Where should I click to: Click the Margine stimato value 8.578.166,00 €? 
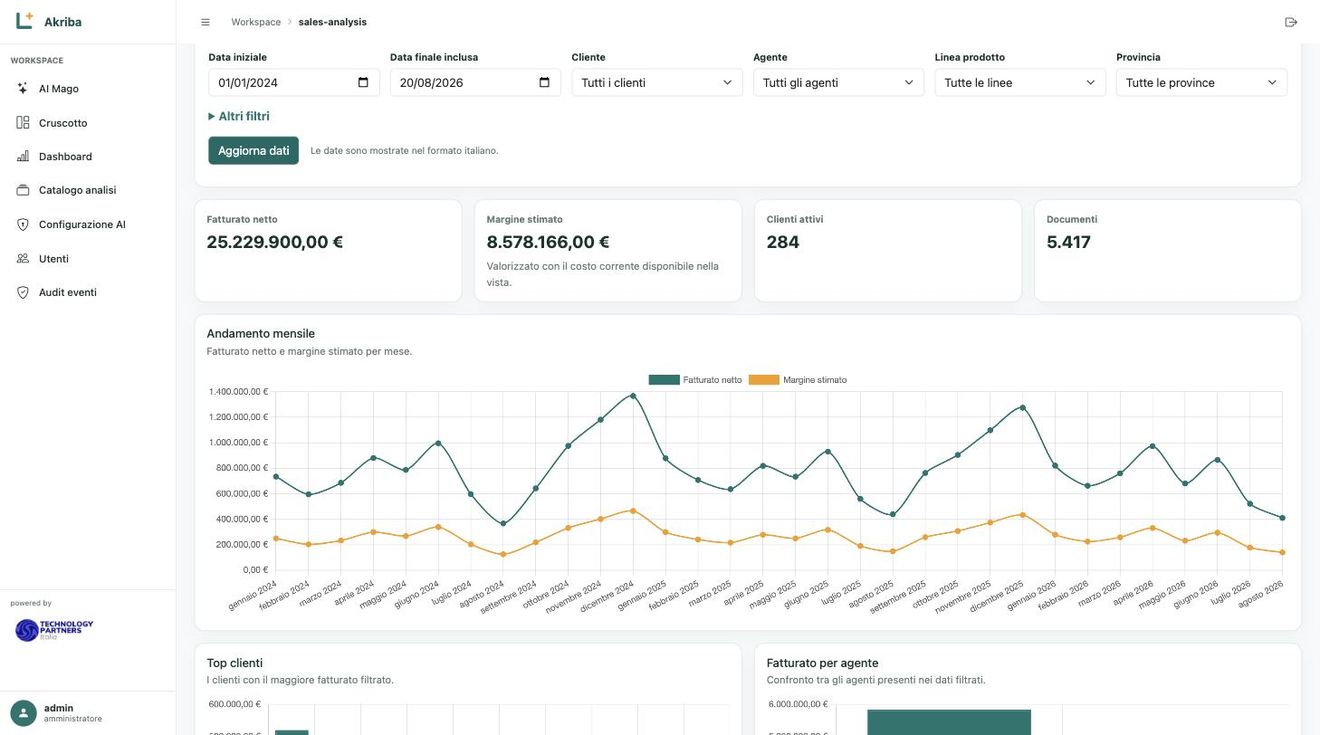[548, 242]
